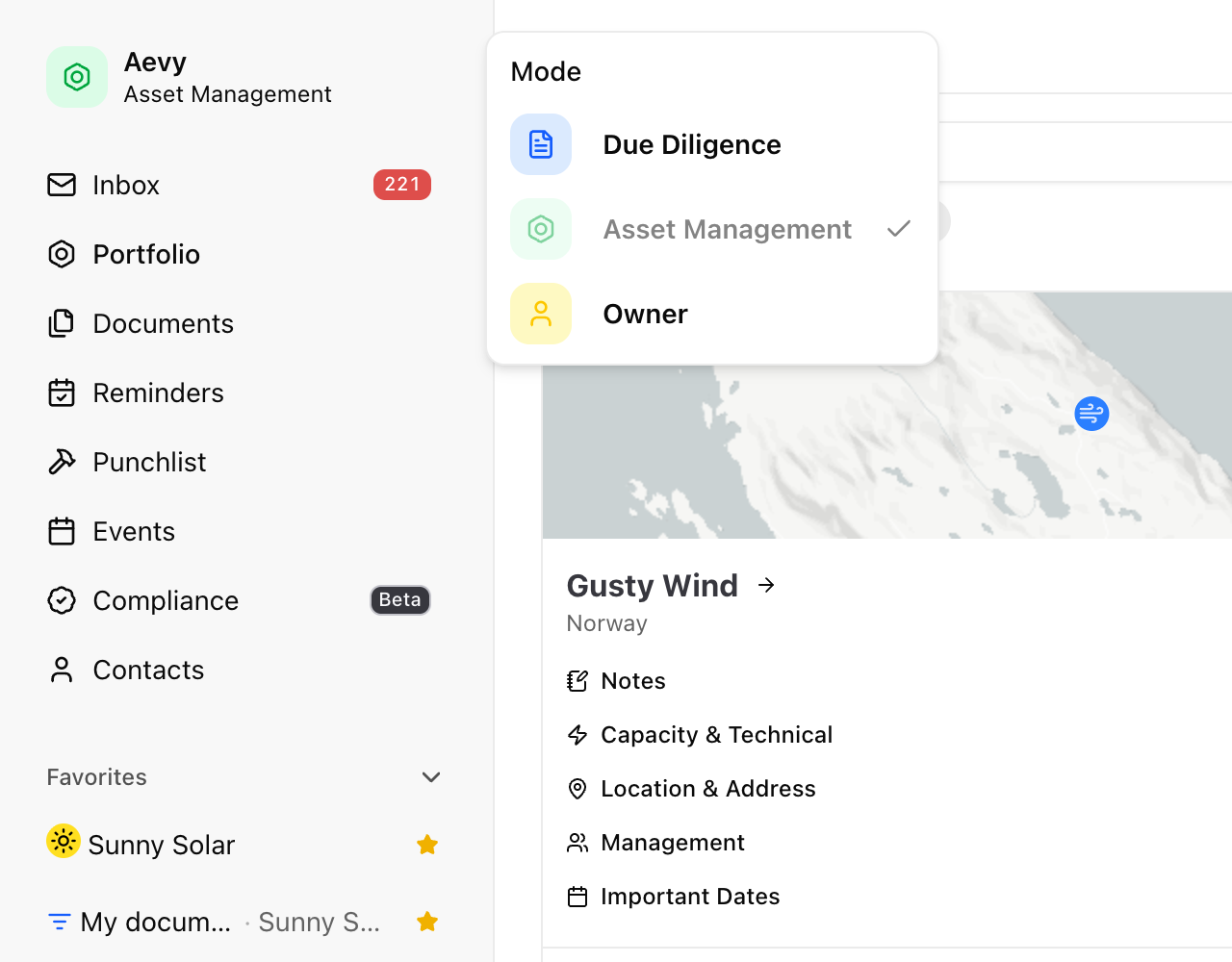Click the Asset Management mode hexagon icon
1232x962 pixels.
(x=541, y=229)
